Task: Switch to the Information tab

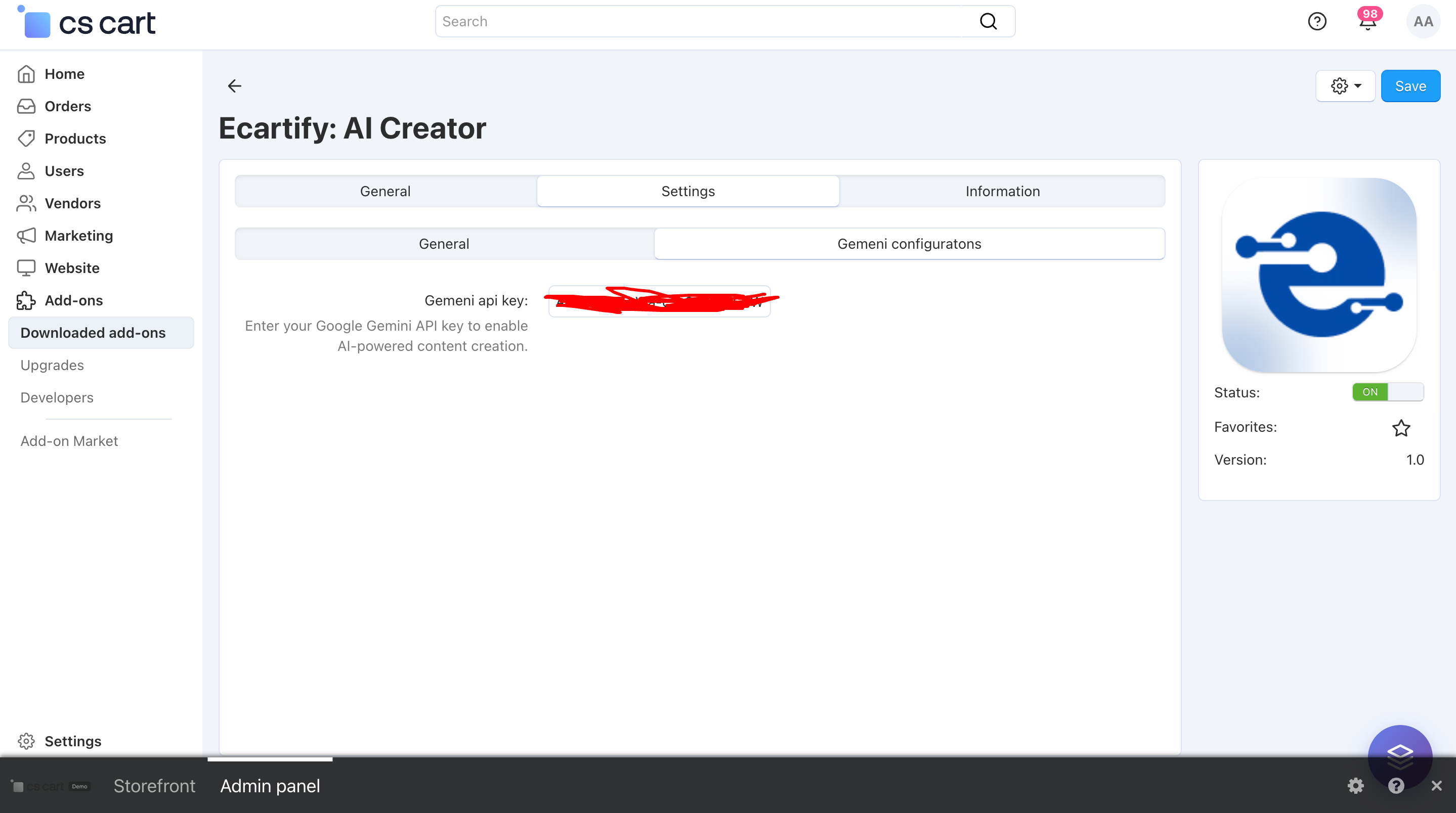Action: tap(1002, 191)
